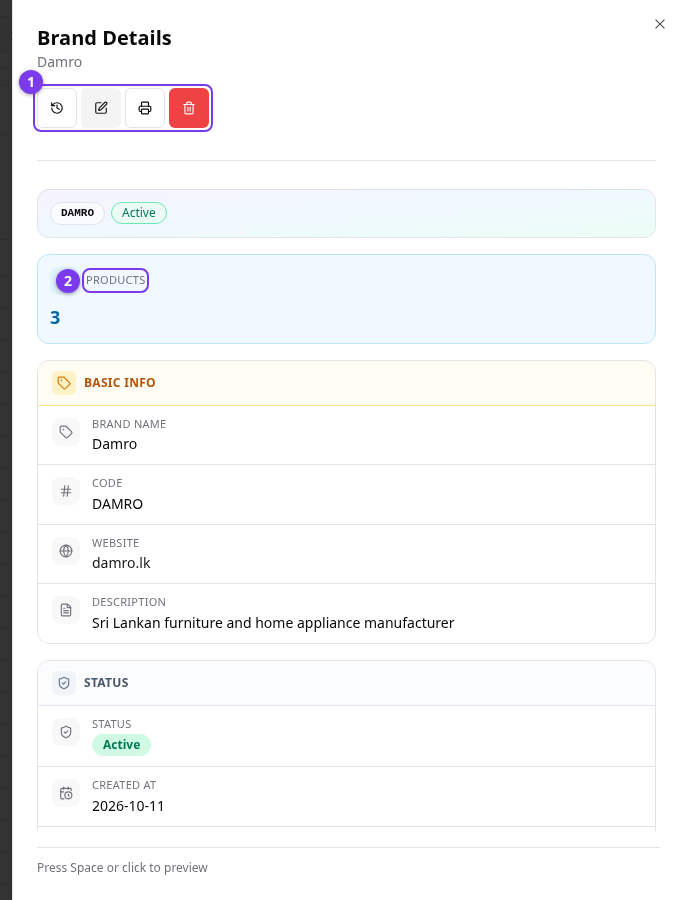The height and width of the screenshot is (900, 684).
Task: Click the PRODUCTS label
Action: point(115,280)
